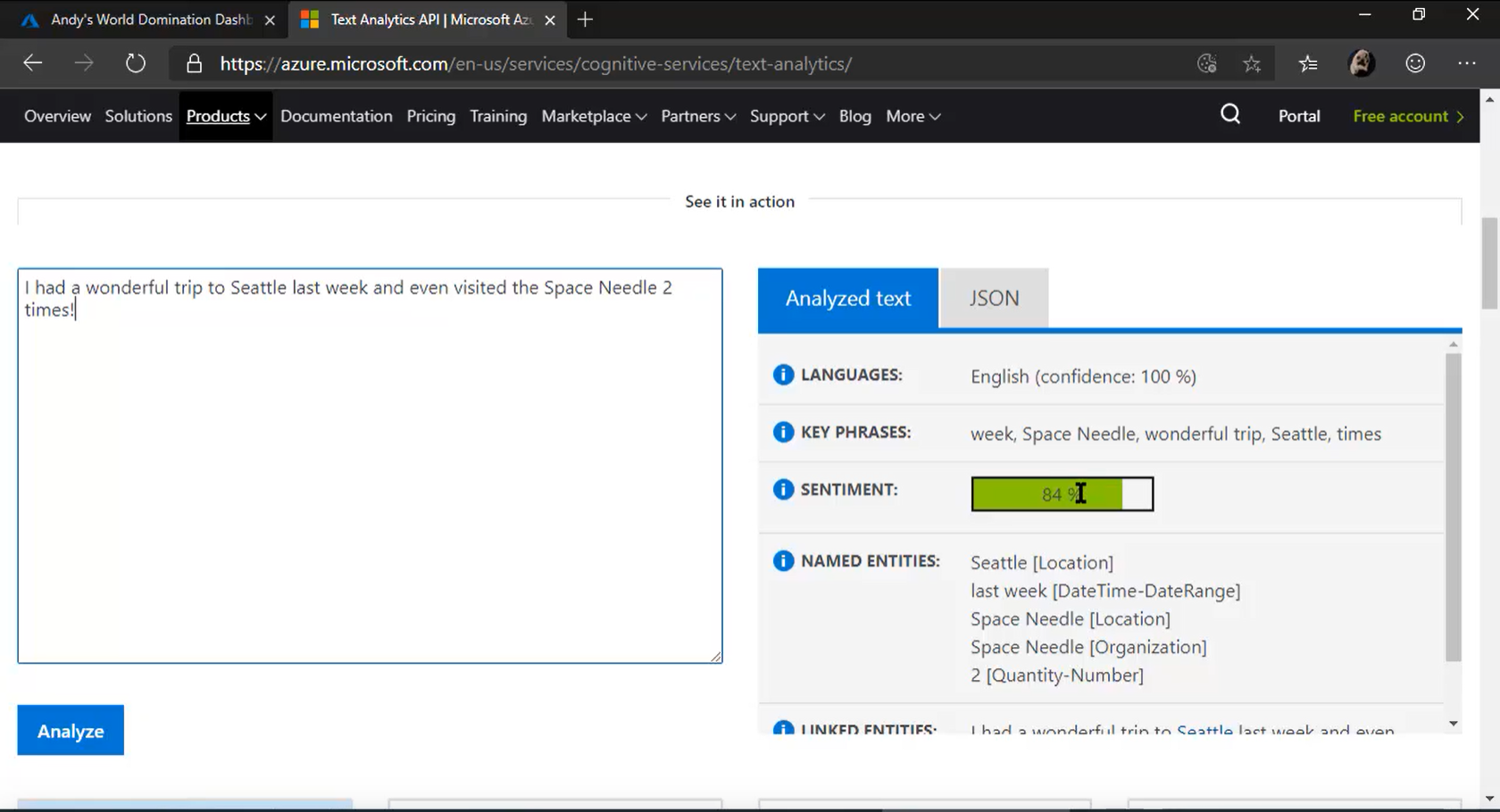
Task: Click the results panel scroll up arrow
Action: coord(1454,344)
